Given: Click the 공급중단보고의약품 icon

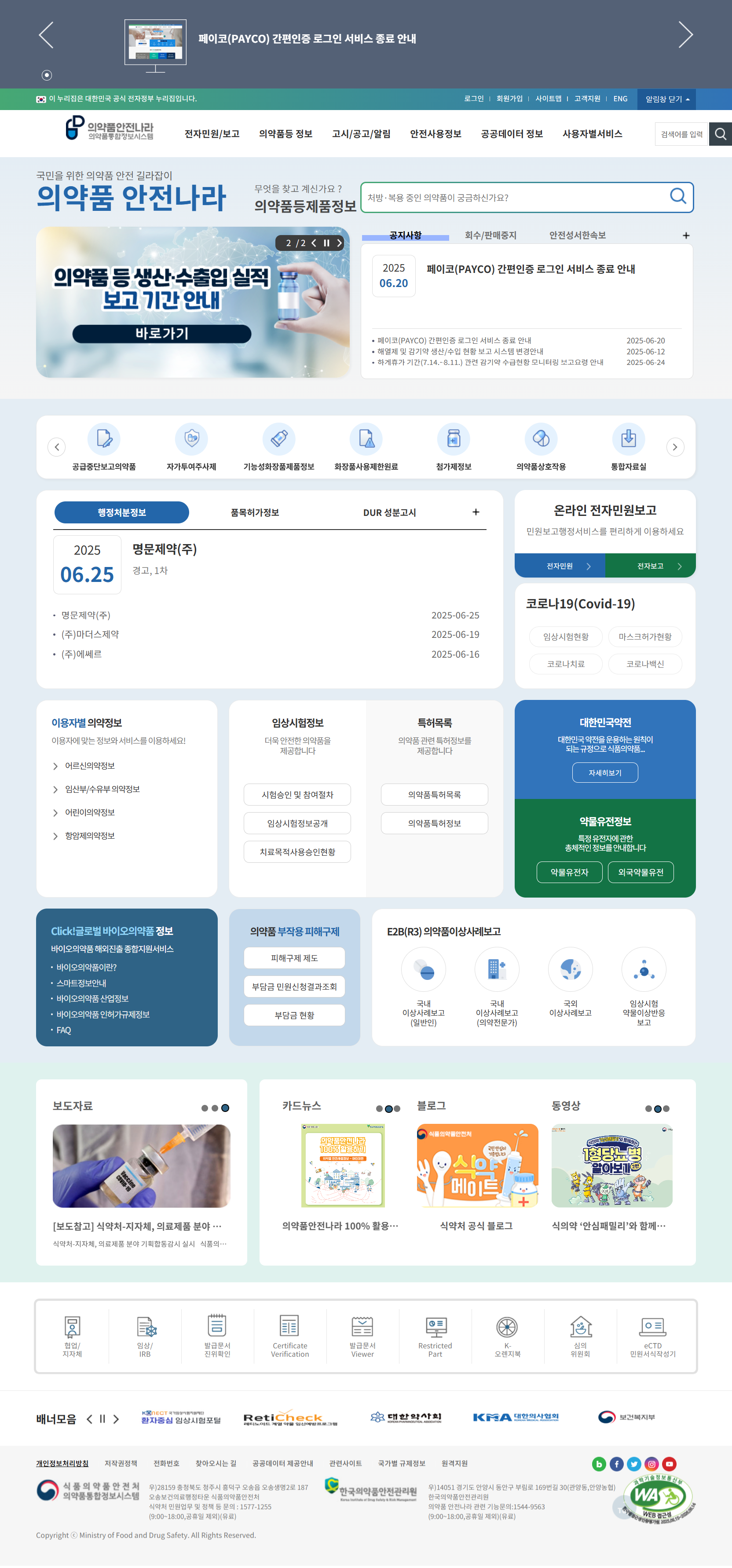Looking at the screenshot, I should (103, 439).
